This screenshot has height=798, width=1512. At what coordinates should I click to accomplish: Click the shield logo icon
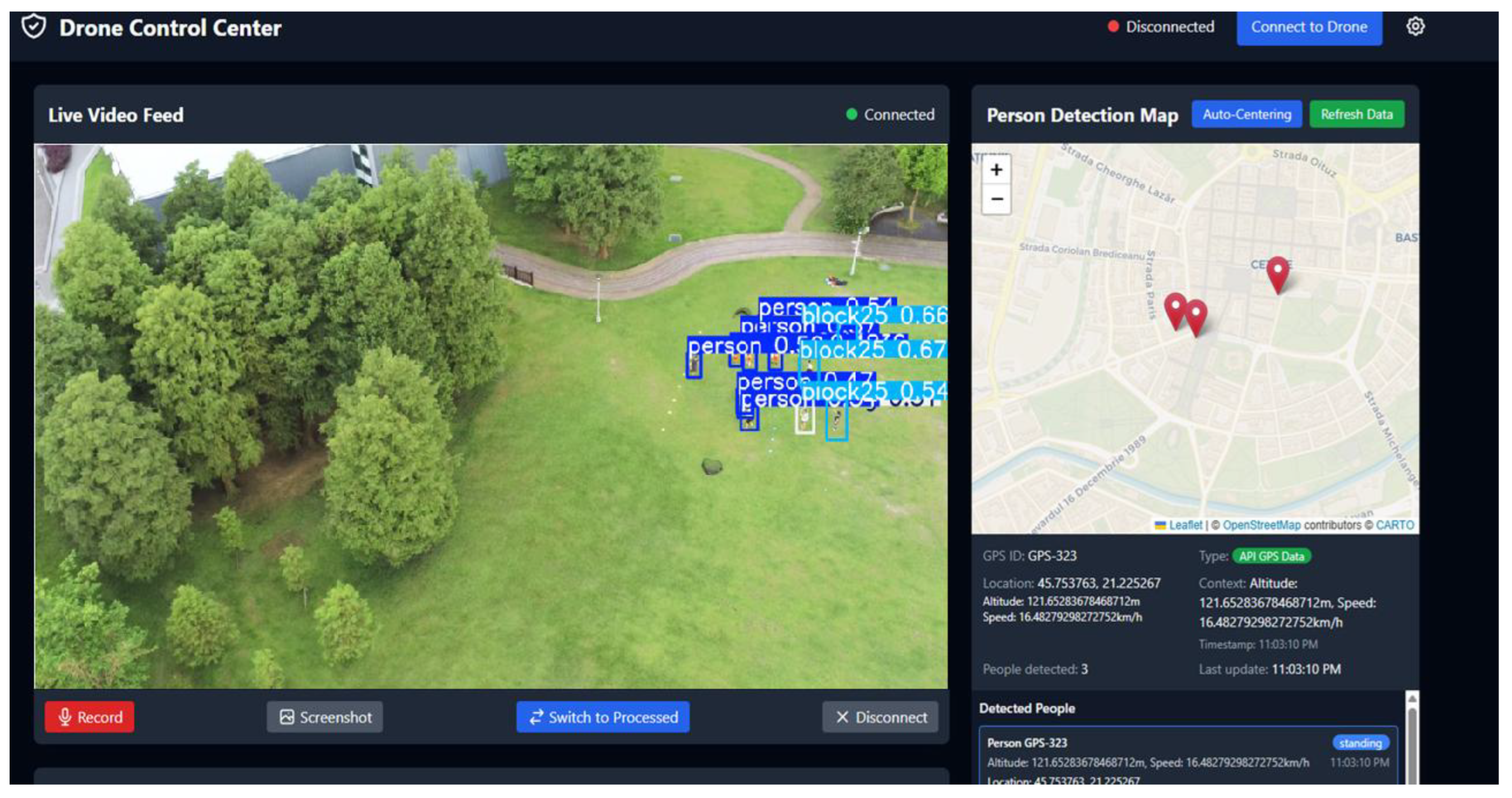[x=34, y=27]
